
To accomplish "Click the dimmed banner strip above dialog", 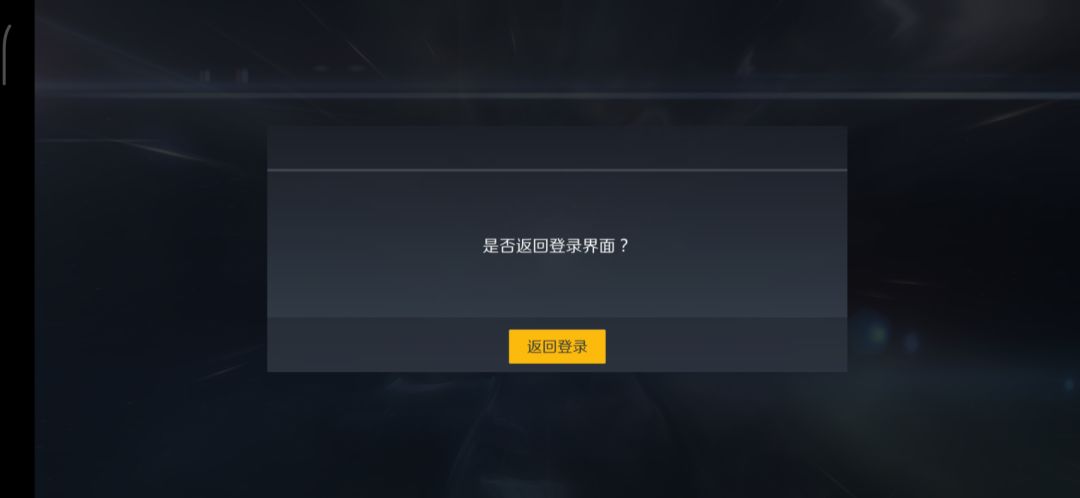I will pos(557,94).
